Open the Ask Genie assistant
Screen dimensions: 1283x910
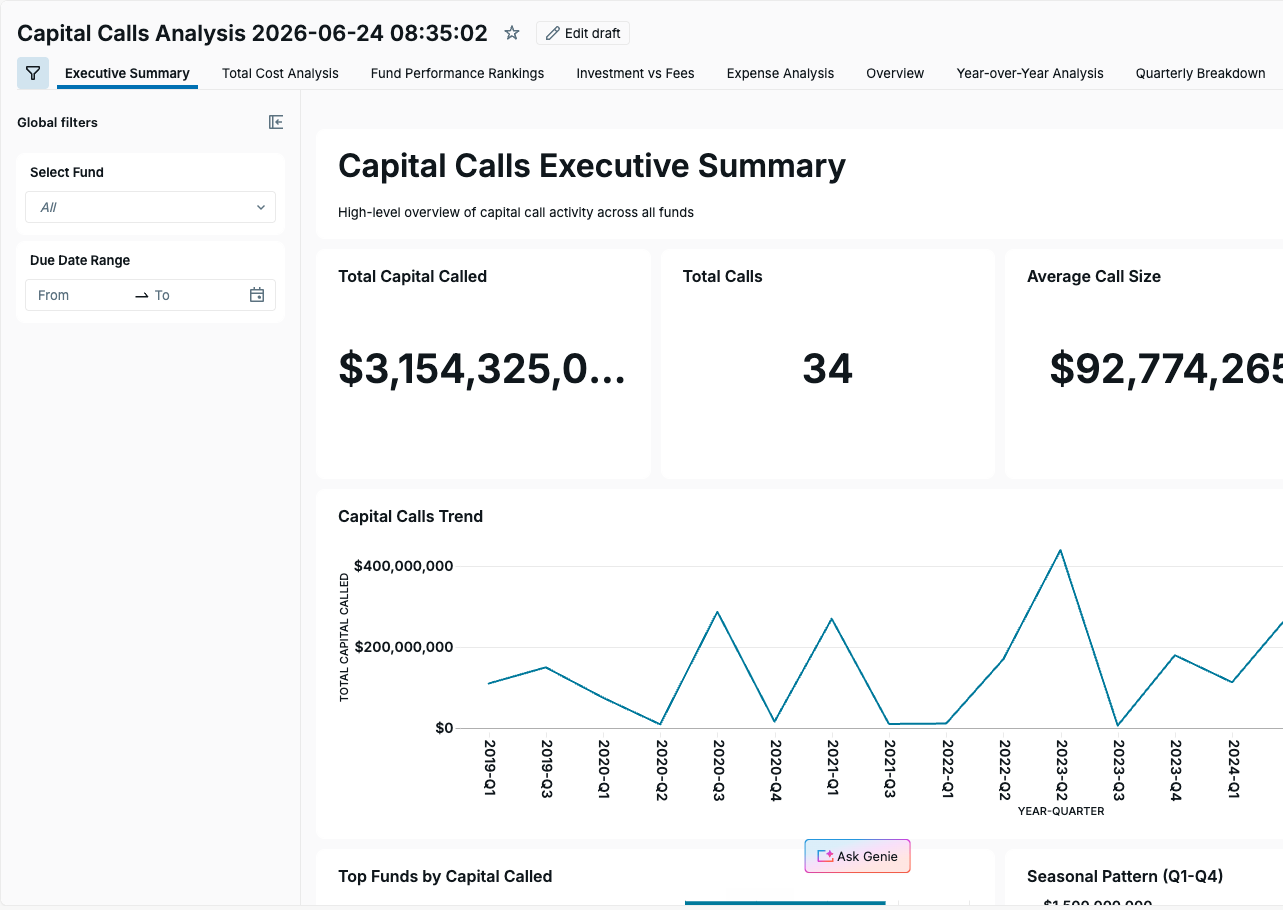[857, 856]
